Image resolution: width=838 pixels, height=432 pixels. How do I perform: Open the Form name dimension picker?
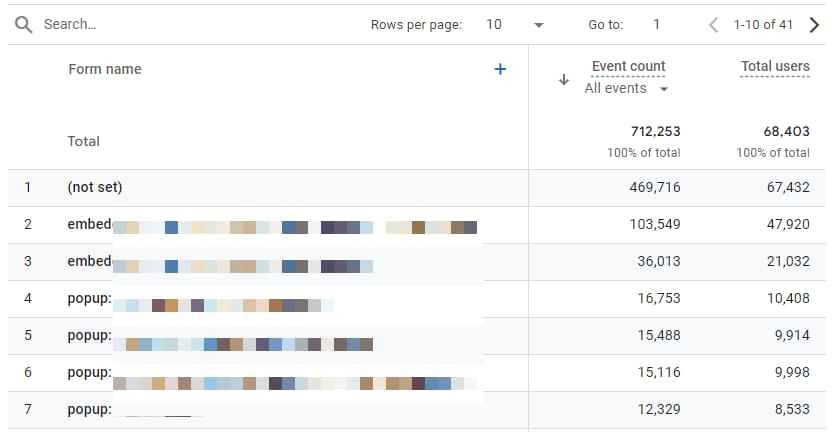[105, 69]
